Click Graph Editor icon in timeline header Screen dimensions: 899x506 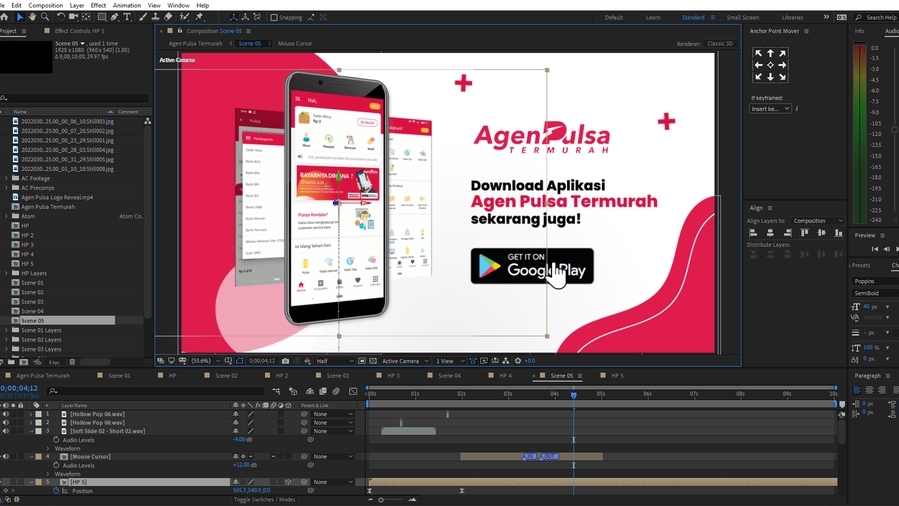(x=353, y=391)
